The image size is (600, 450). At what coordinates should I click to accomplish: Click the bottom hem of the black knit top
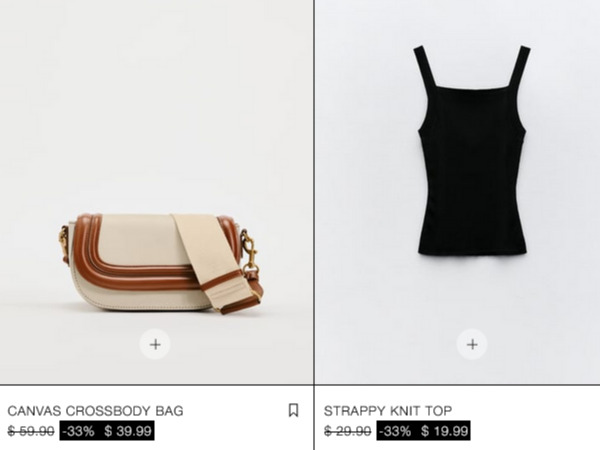pos(472,251)
